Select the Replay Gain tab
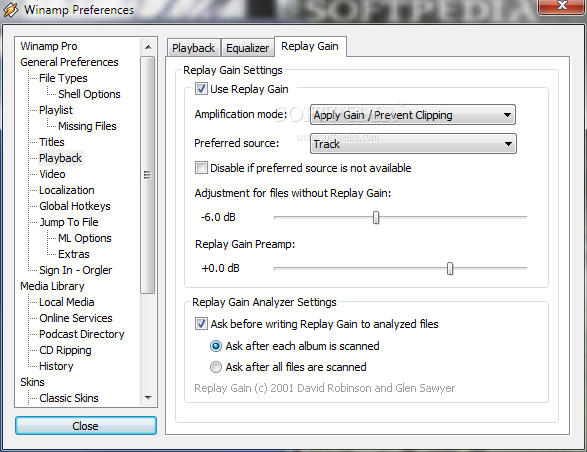This screenshot has width=587, height=452. tap(310, 46)
